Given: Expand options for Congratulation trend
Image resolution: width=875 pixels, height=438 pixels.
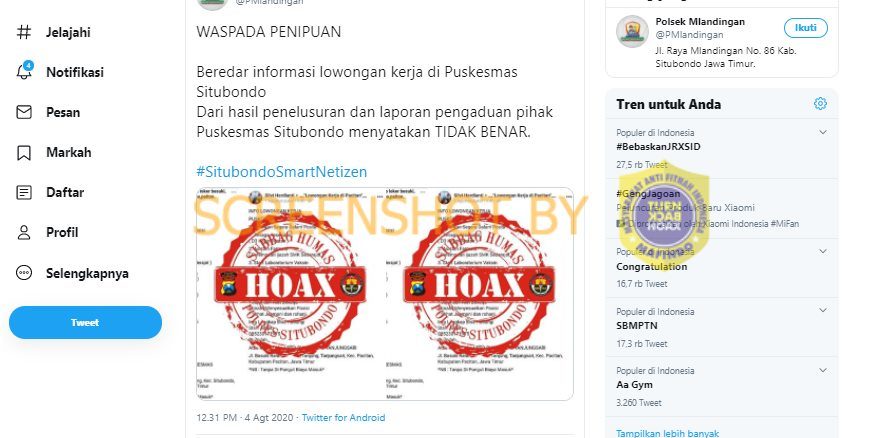Looking at the screenshot, I should pos(823,252).
